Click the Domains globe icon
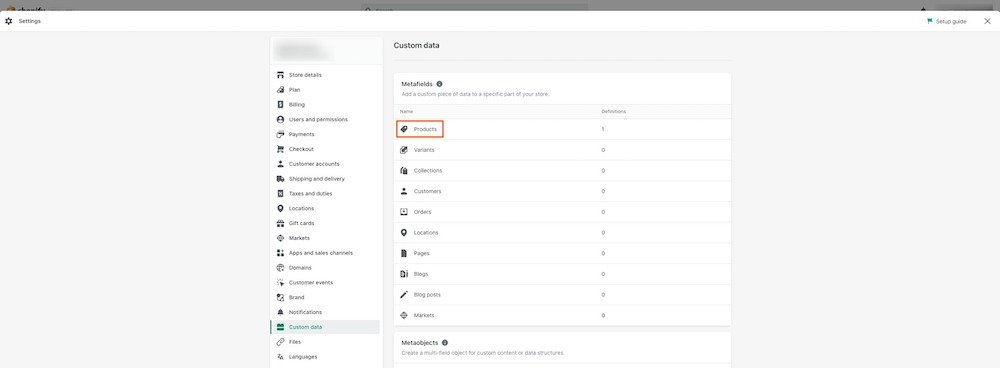The height and width of the screenshot is (368, 1000). 281,268
